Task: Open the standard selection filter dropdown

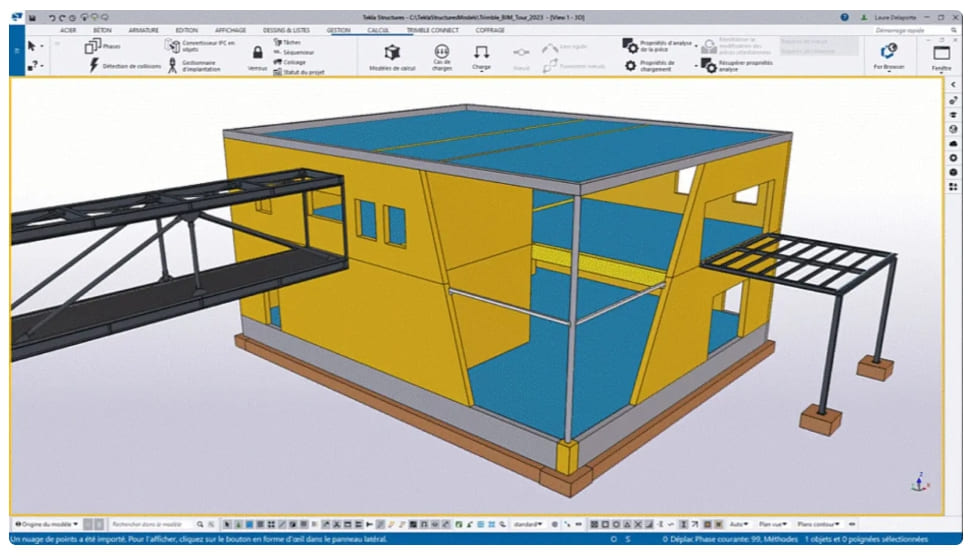Action: pos(527,524)
